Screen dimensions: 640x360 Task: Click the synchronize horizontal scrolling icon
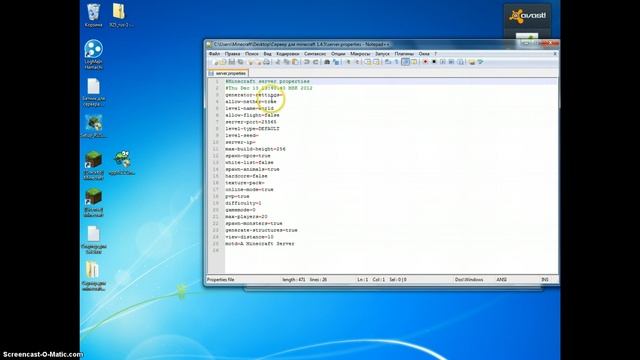(376, 62)
